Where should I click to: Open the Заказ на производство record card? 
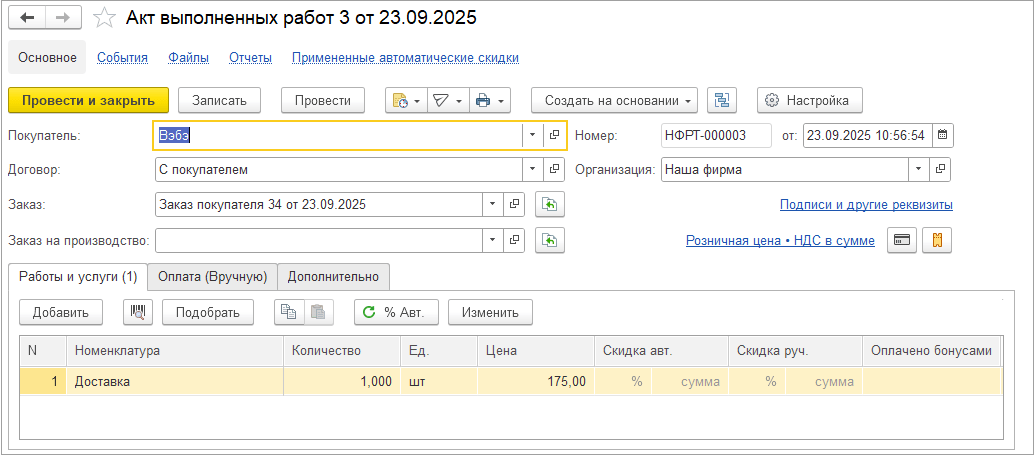tap(514, 240)
